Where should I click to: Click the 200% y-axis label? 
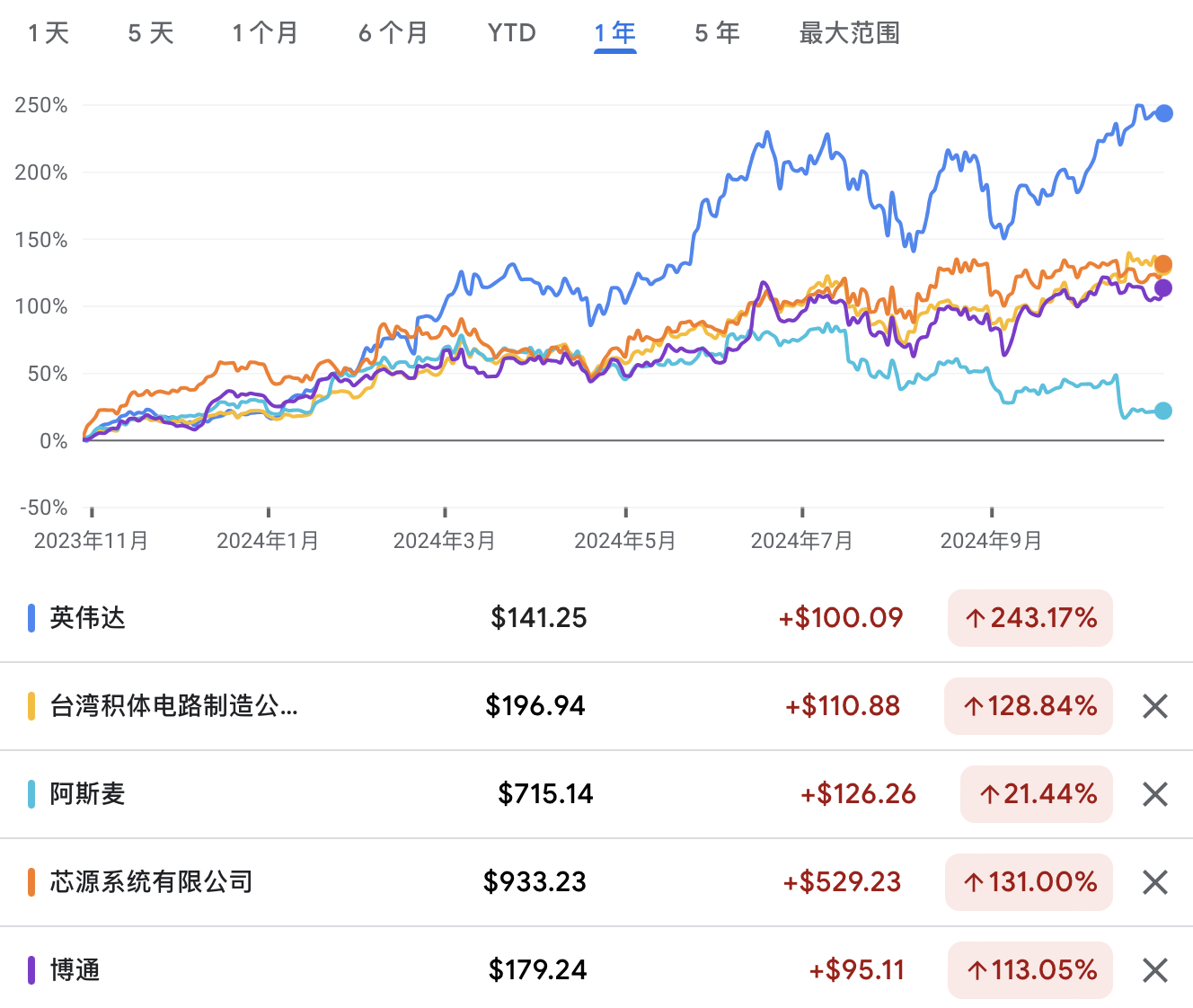[x=41, y=172]
